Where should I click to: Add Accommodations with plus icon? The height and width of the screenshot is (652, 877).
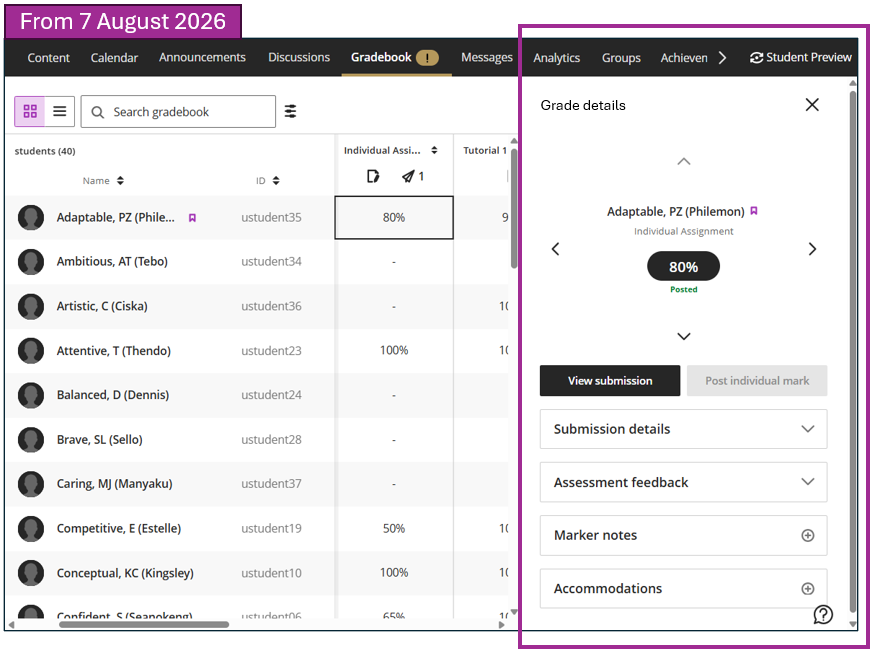pyautogui.click(x=808, y=589)
